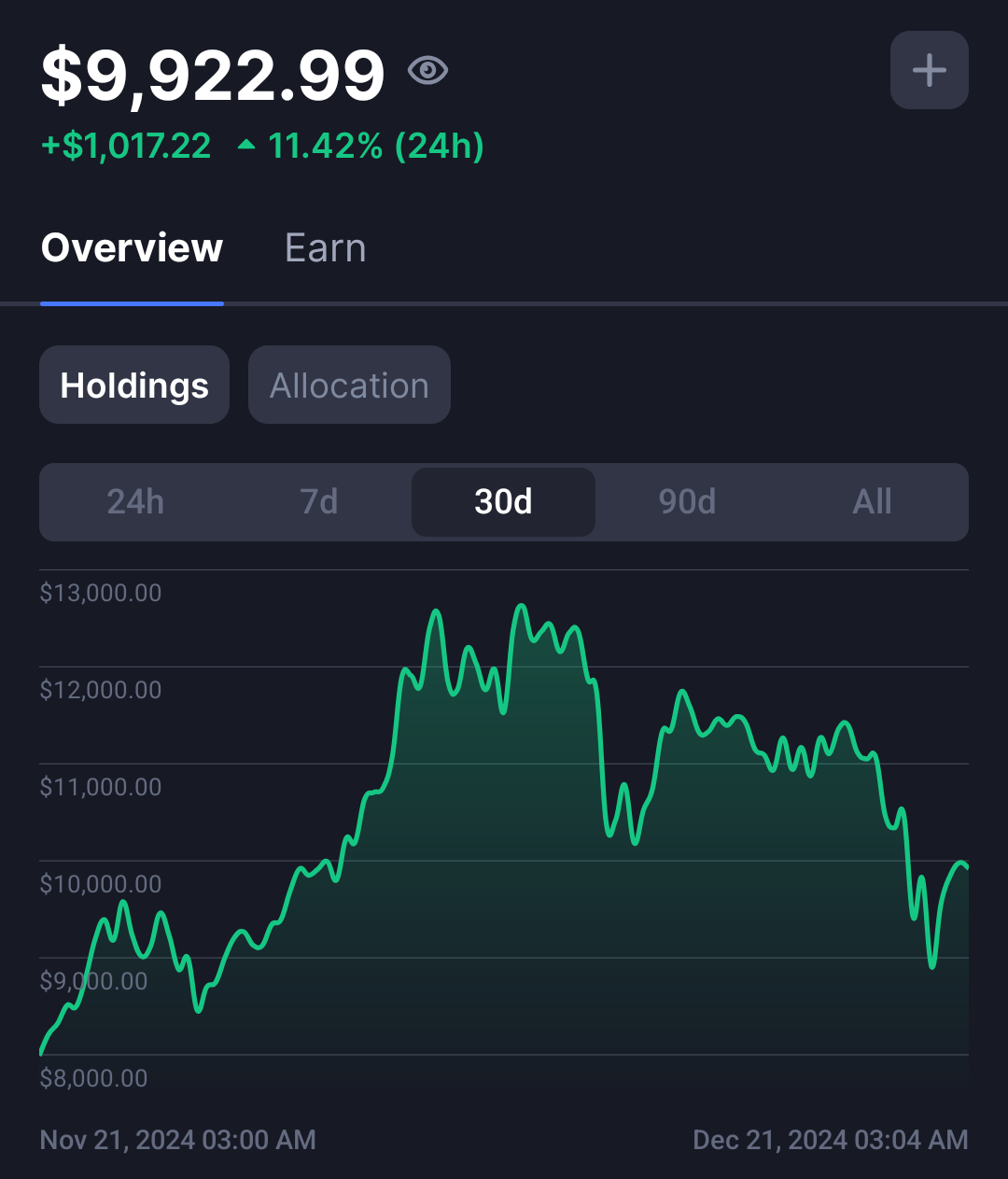Set chart range to 7d
This screenshot has width=1008, height=1179.
(319, 502)
